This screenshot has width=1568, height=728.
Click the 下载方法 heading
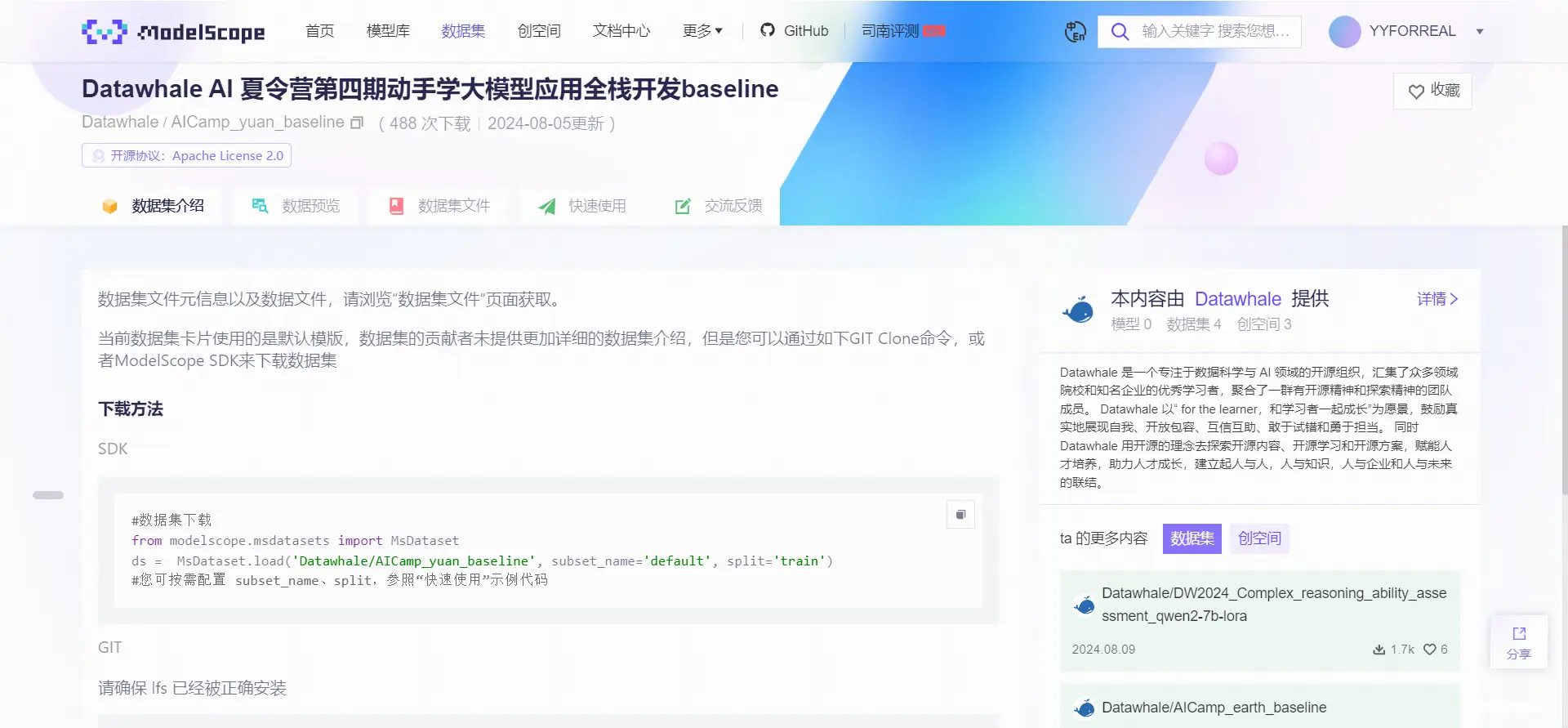tap(131, 409)
